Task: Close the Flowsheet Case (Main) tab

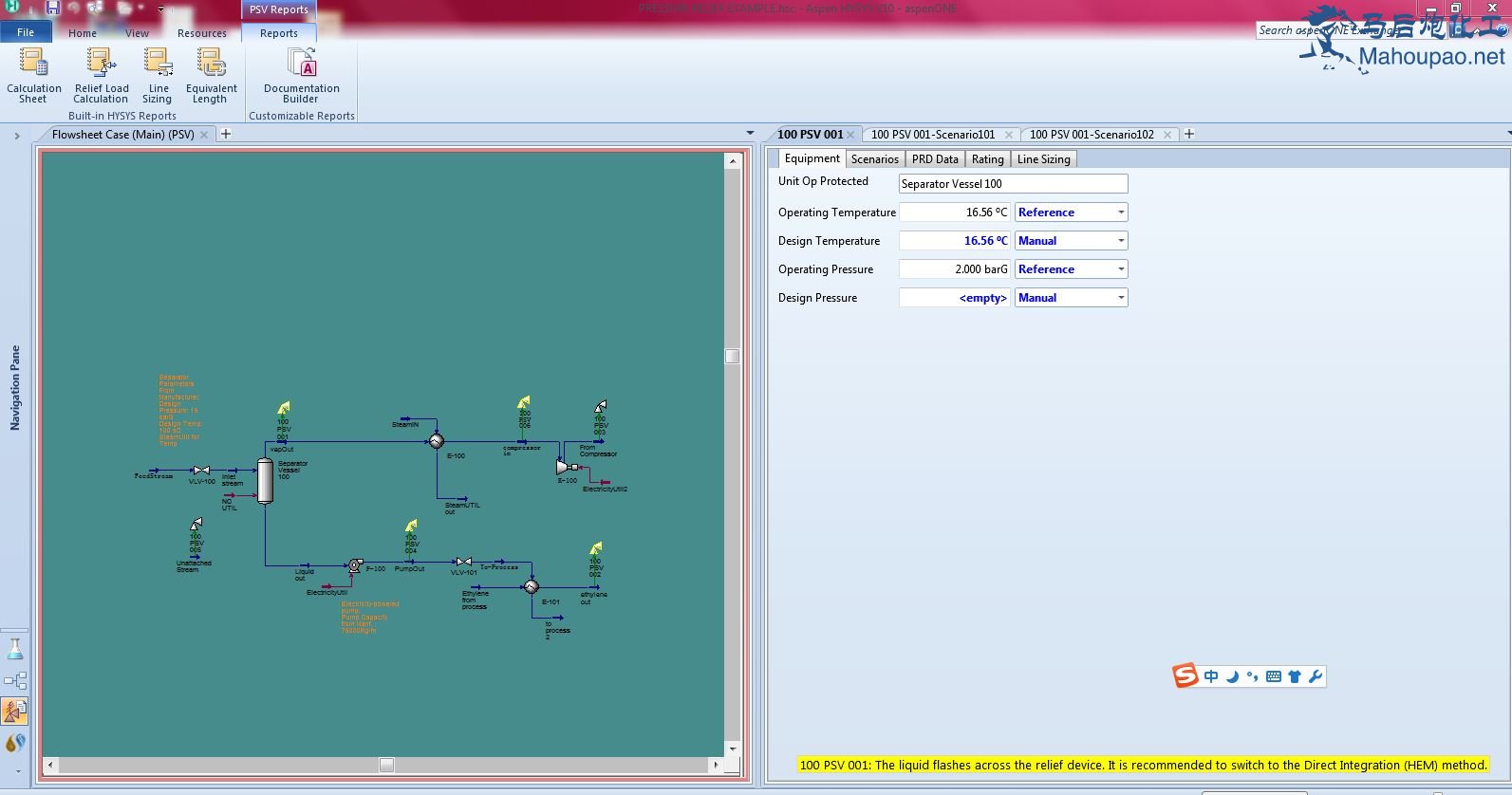Action: pyautogui.click(x=204, y=135)
